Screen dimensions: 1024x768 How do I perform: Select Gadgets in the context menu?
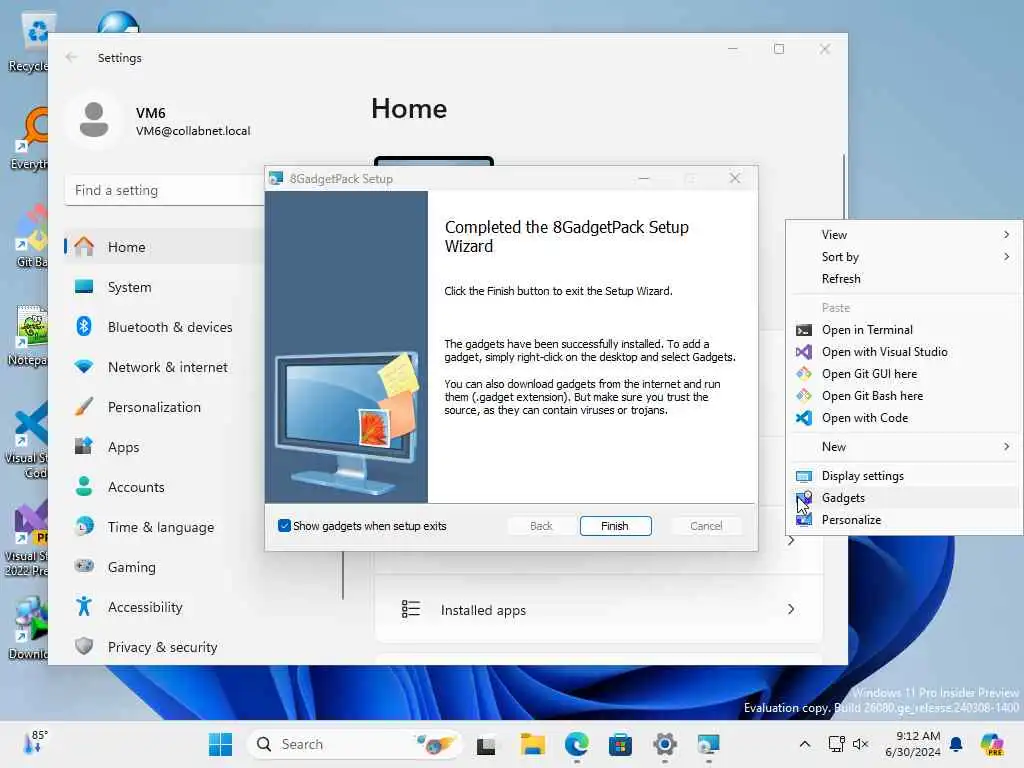coord(904,498)
